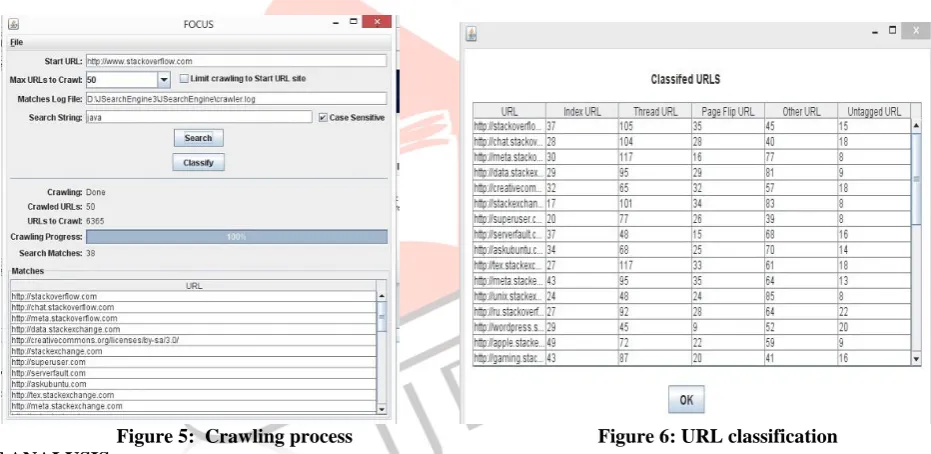The image size is (931, 454).
Task: Select the creativecommons.org licenses match row
Action: pyautogui.click(x=193, y=341)
